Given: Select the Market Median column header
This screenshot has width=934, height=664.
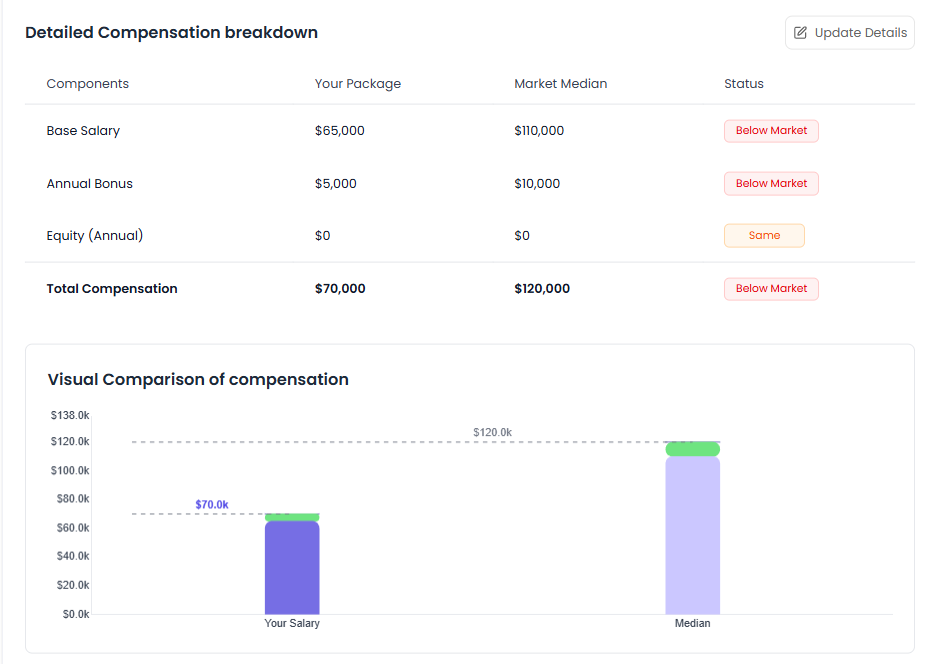Looking at the screenshot, I should (560, 84).
